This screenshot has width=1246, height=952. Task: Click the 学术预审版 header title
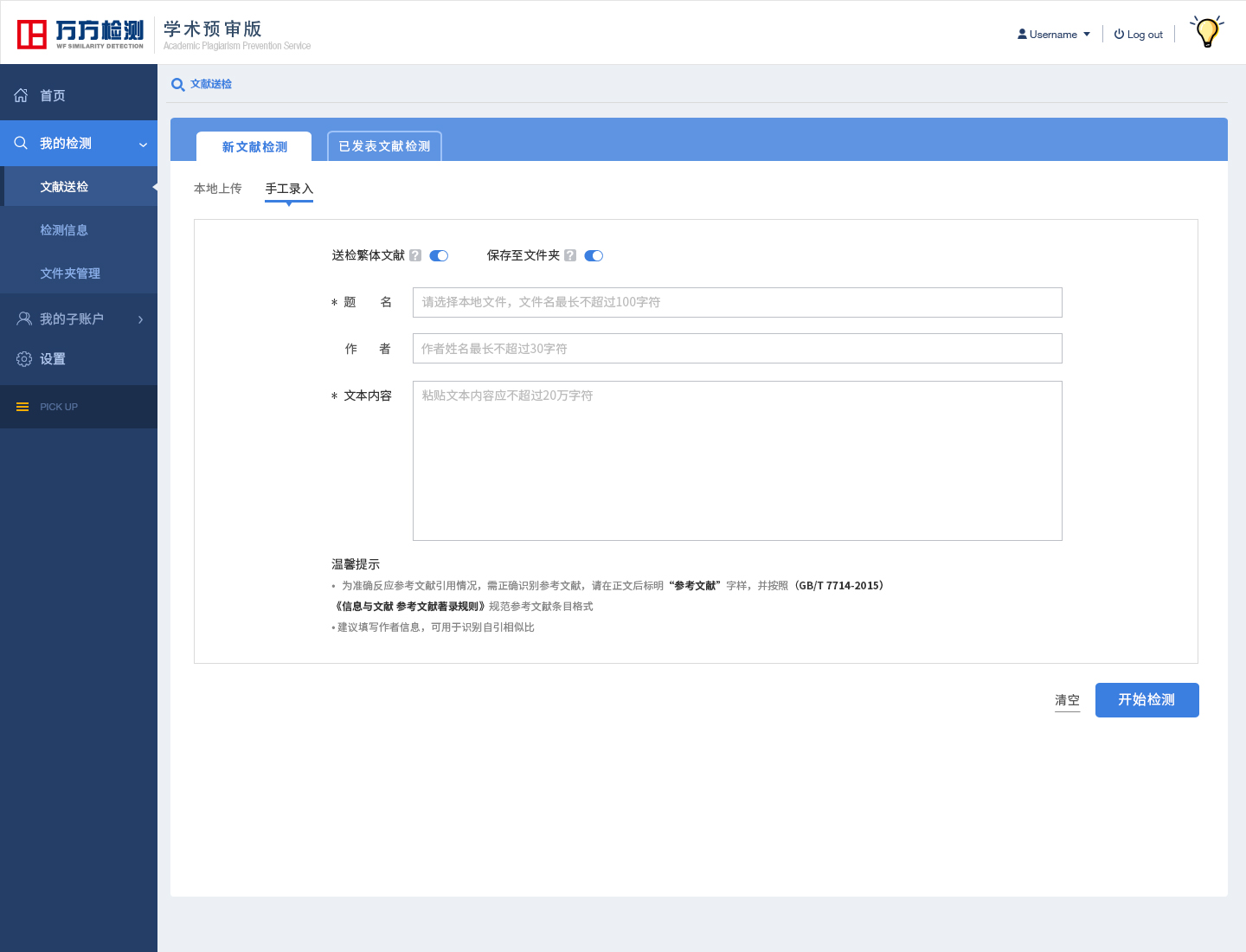point(213,29)
